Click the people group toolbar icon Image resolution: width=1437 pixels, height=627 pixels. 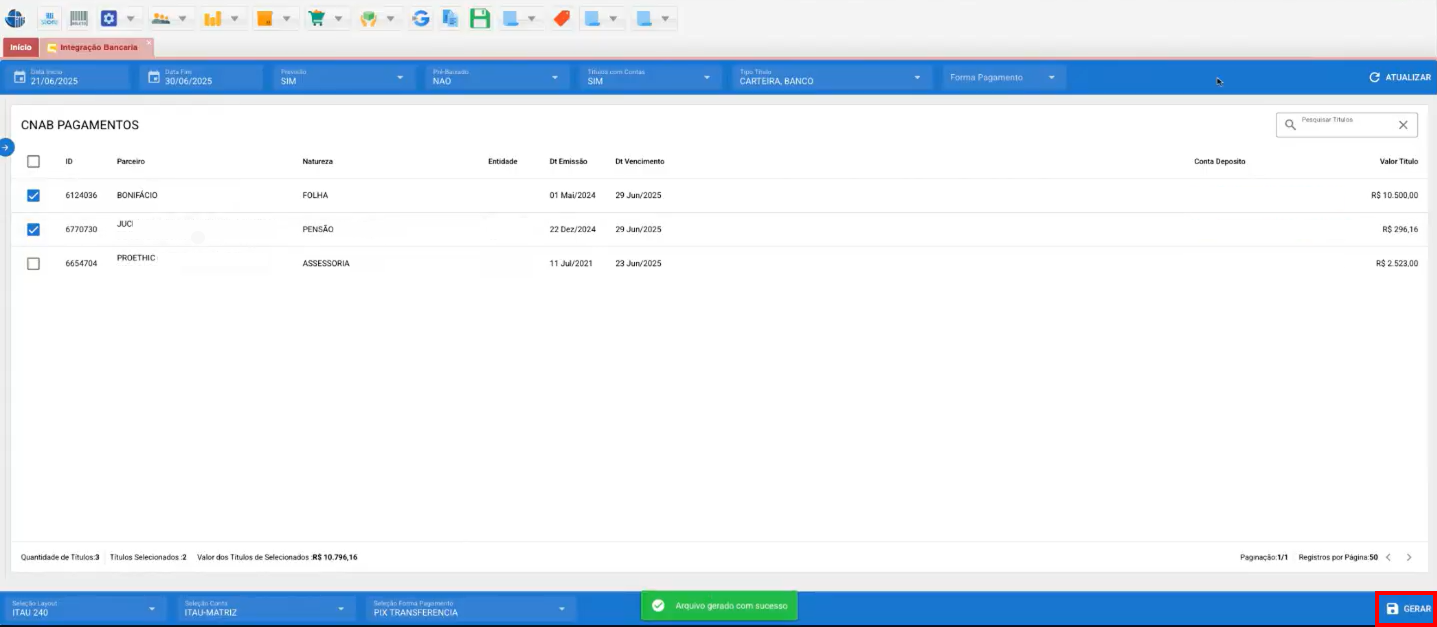pos(160,18)
